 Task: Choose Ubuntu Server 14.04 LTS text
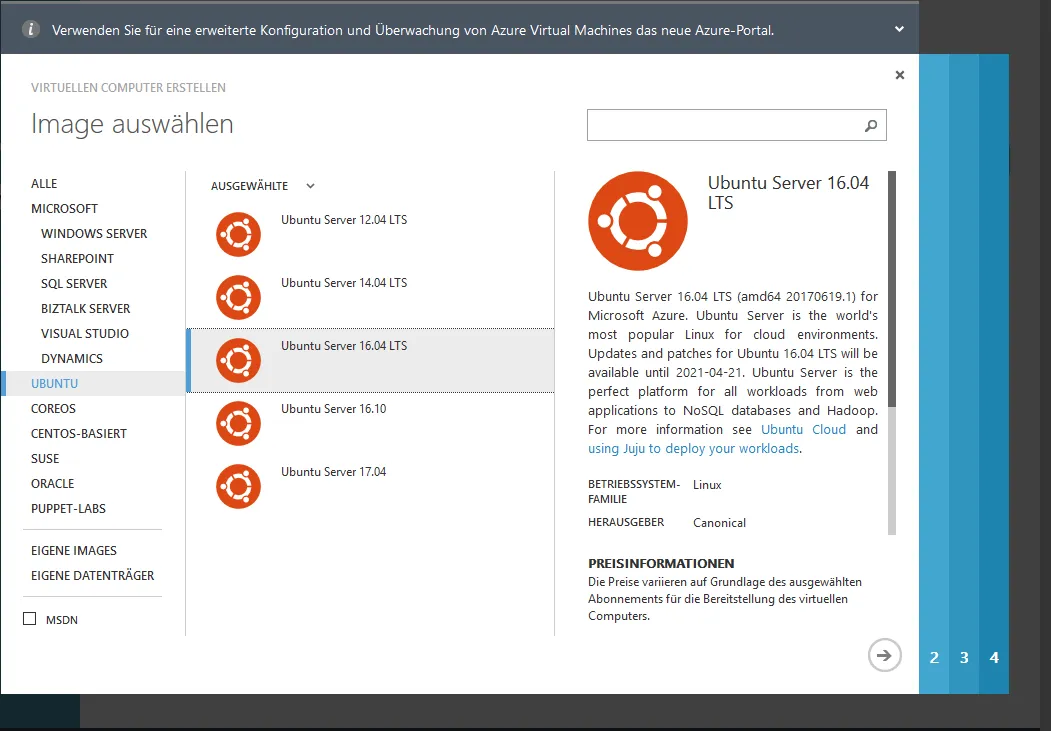pos(344,283)
